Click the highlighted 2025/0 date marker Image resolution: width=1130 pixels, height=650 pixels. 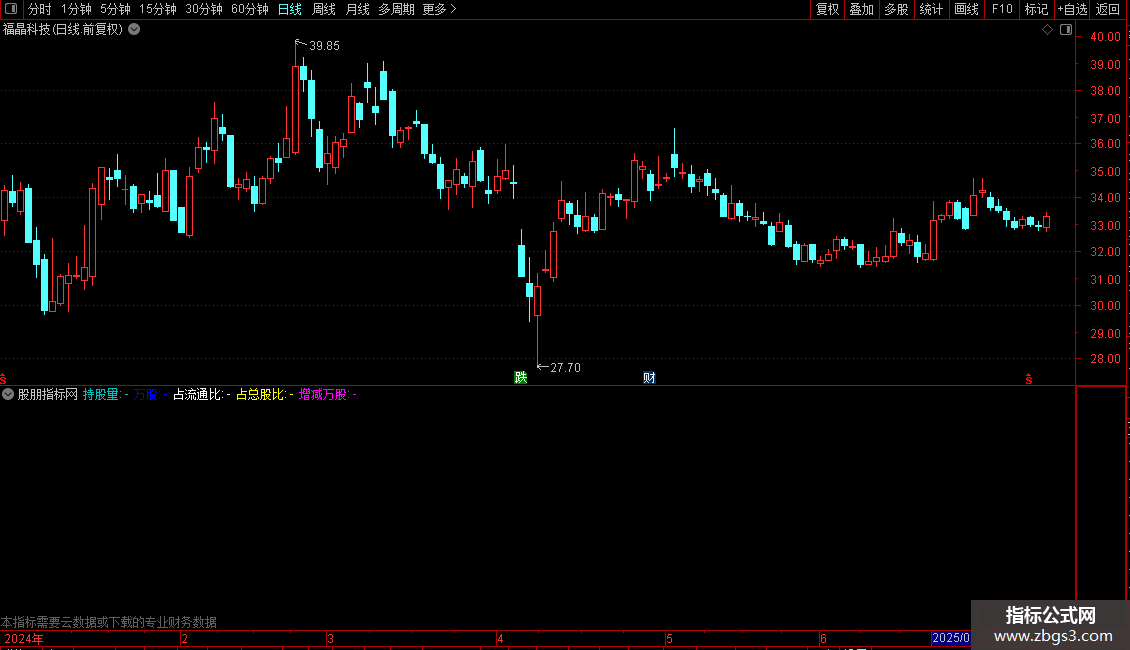(951, 638)
